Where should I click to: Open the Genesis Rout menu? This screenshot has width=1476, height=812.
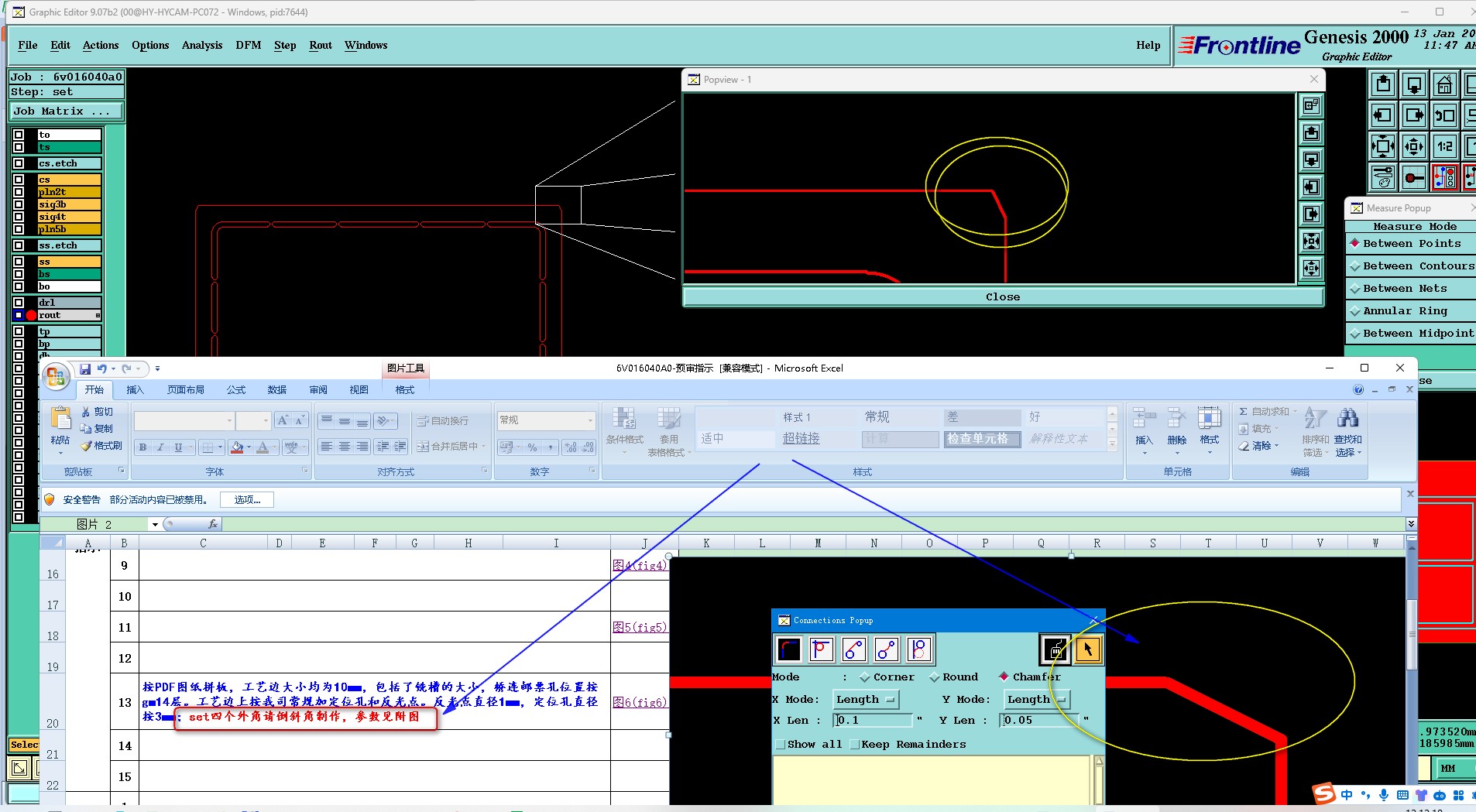point(321,45)
